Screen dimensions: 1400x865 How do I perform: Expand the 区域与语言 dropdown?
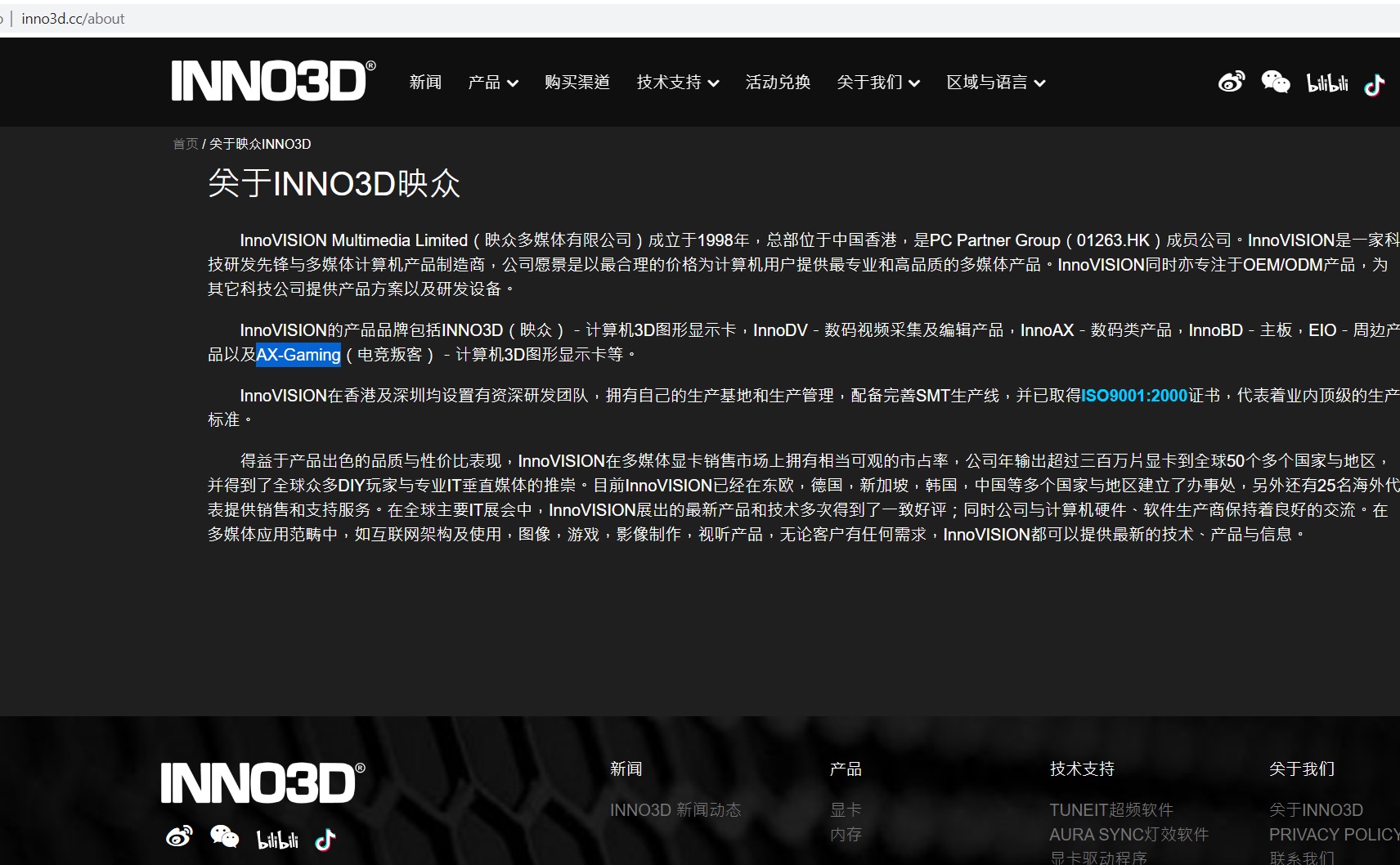[996, 83]
